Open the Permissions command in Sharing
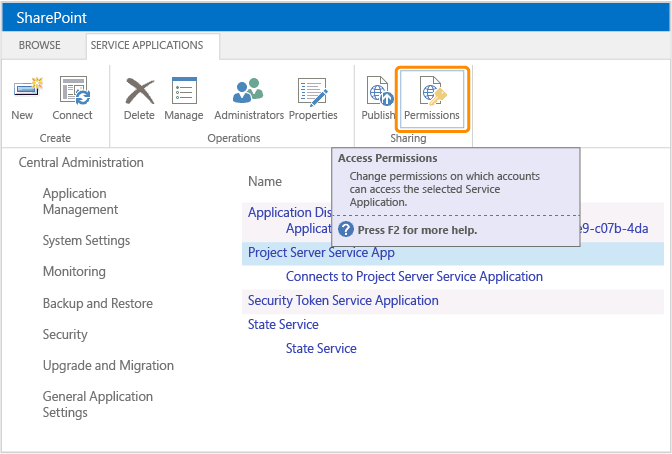The height and width of the screenshot is (454, 672). coord(432,99)
